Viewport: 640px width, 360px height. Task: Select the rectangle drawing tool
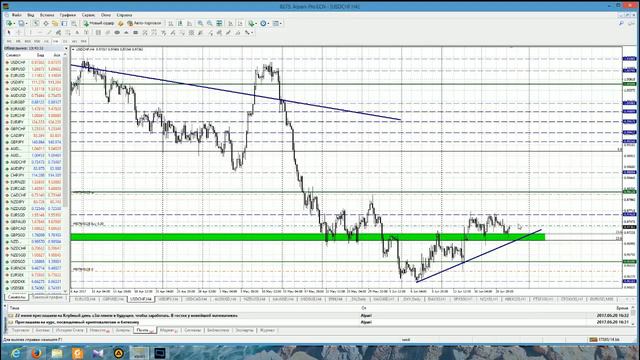coord(135,32)
